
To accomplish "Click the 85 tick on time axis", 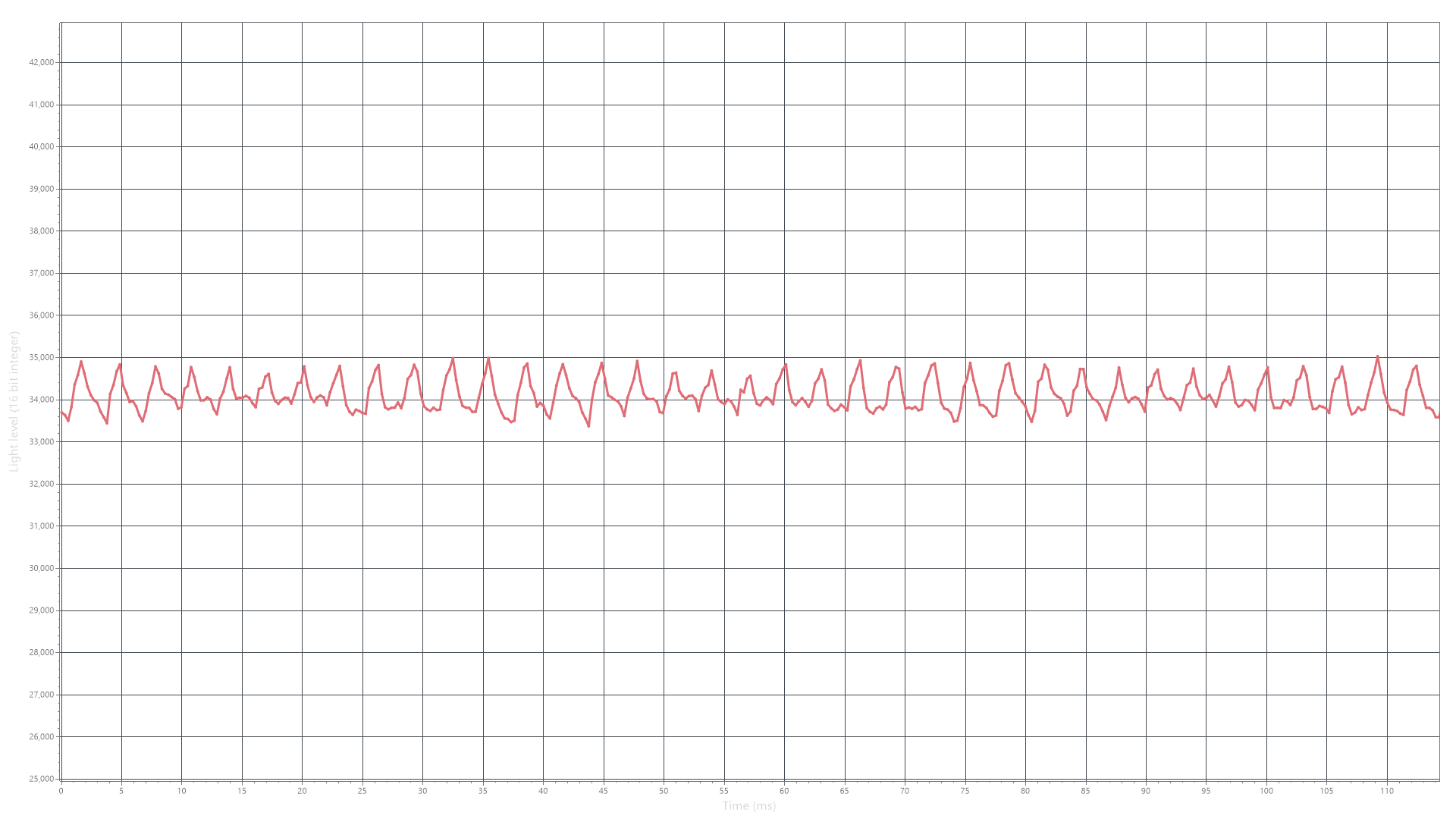I will [x=1086, y=791].
